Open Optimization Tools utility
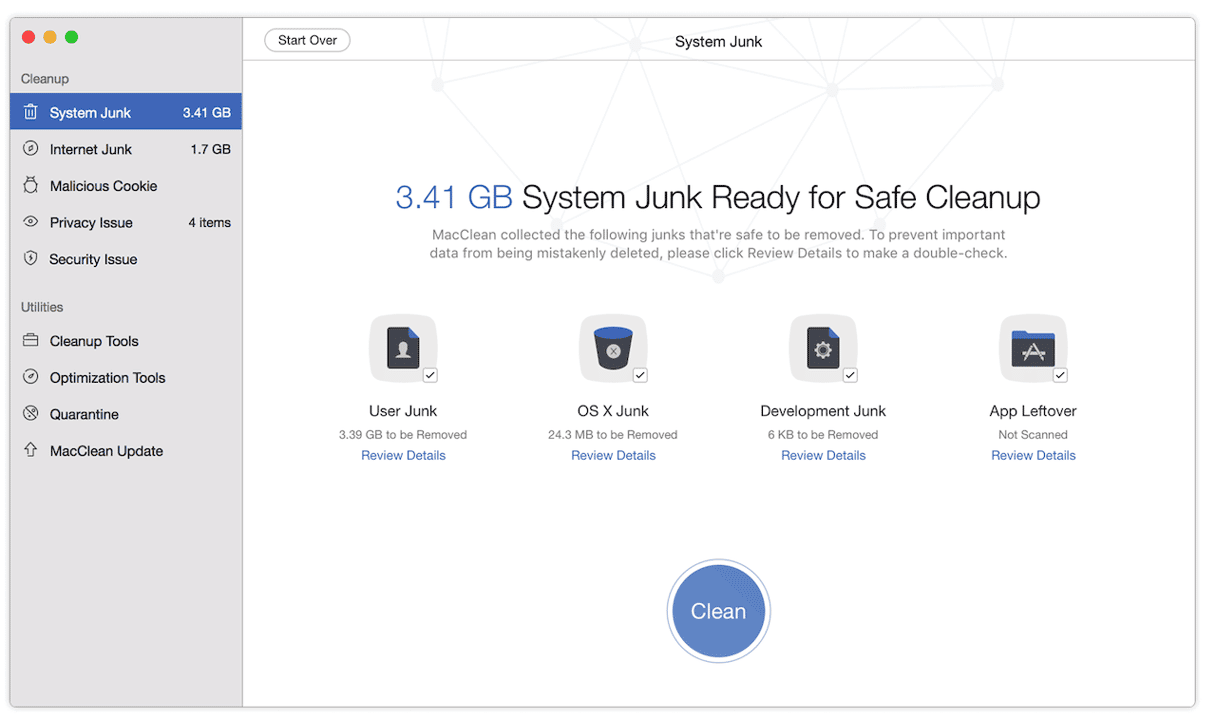Viewport: 1216px width, 719px height. 126,377
